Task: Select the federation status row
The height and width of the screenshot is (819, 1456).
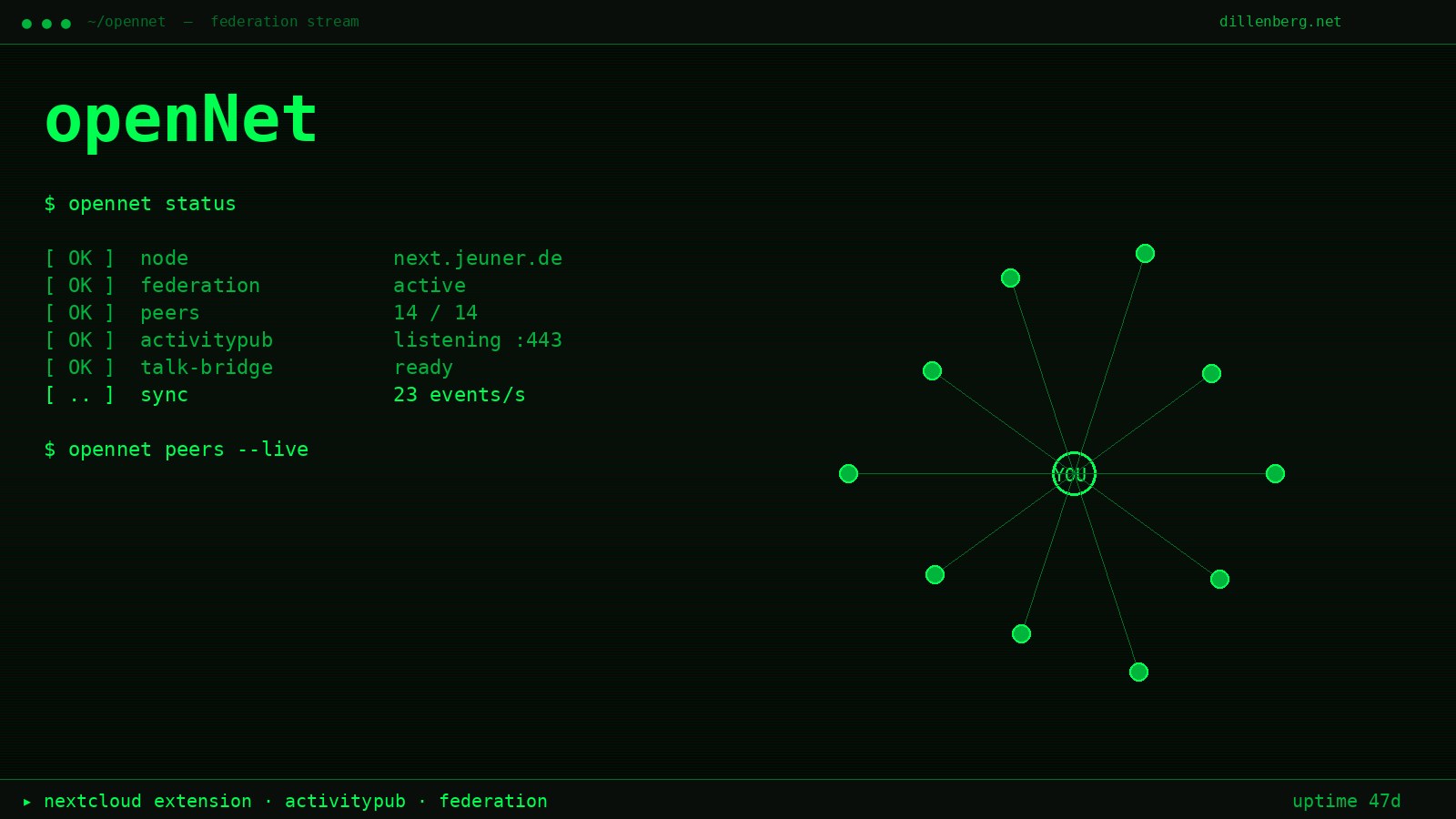Action: click(x=255, y=286)
